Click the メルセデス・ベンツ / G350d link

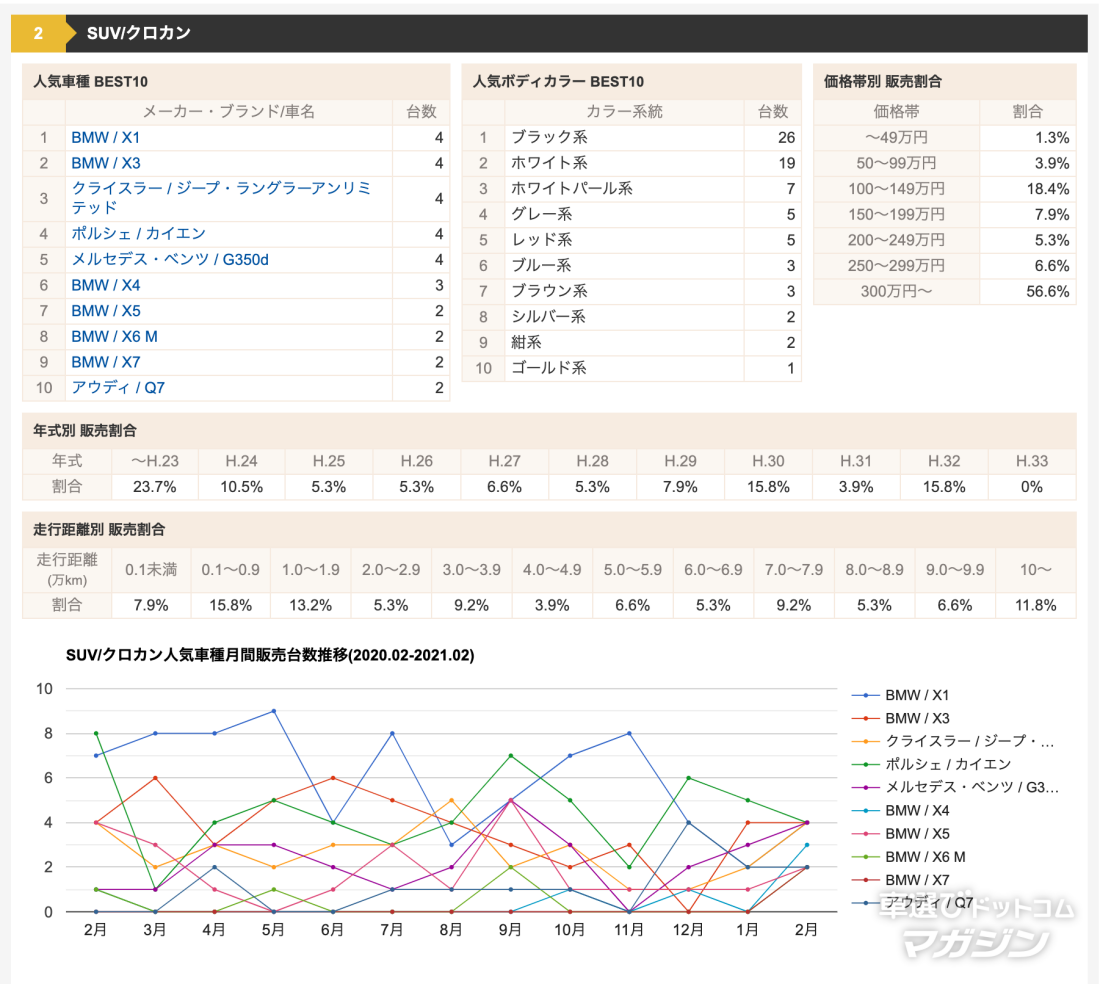coord(170,260)
